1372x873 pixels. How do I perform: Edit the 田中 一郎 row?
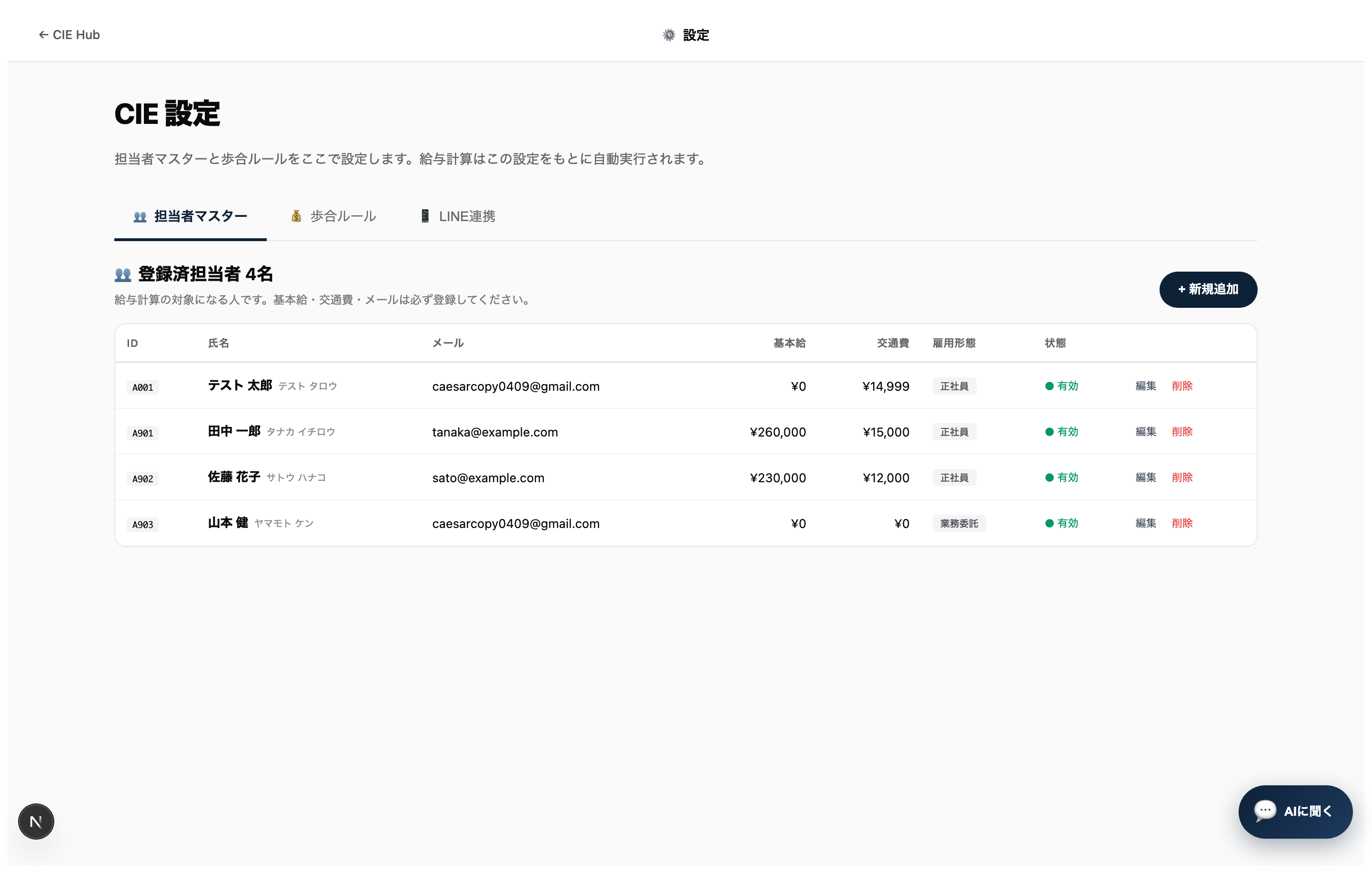[1145, 431]
